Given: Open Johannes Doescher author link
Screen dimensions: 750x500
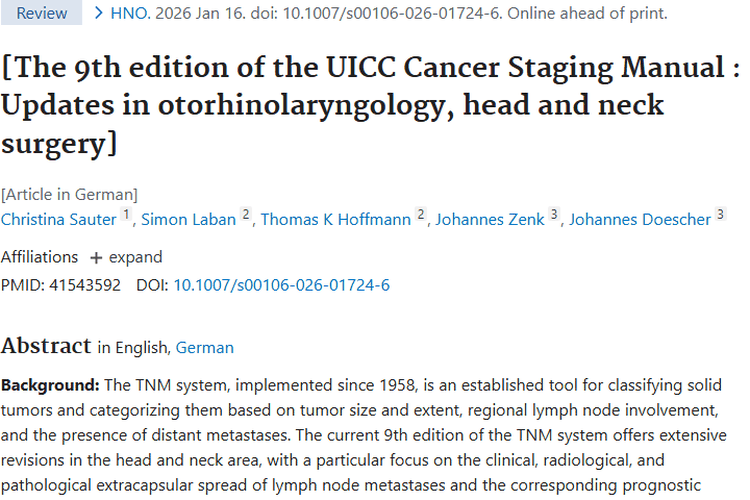Looking at the screenshot, I should (640, 219).
